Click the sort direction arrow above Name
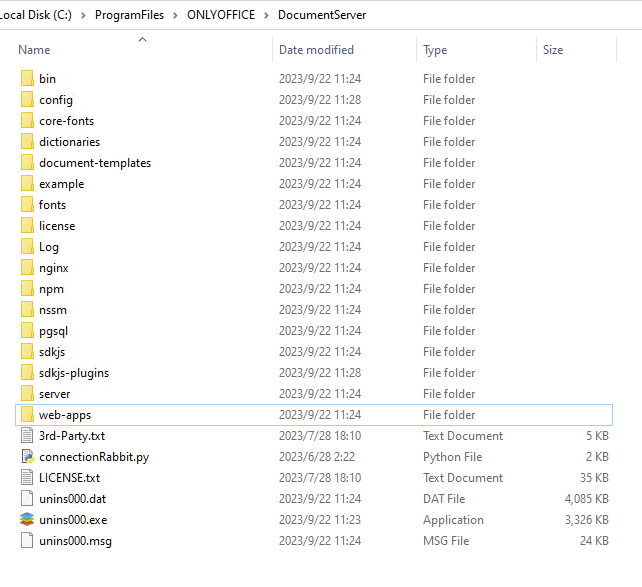Screen dimensions: 642x587 tap(142, 39)
